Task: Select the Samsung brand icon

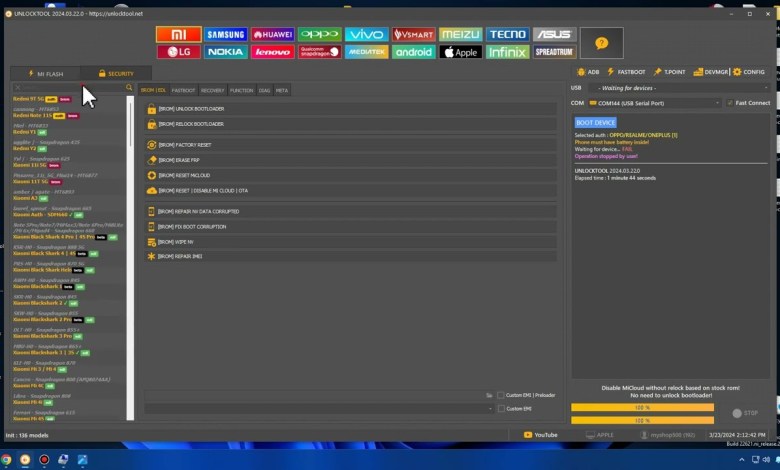Action: pos(226,34)
